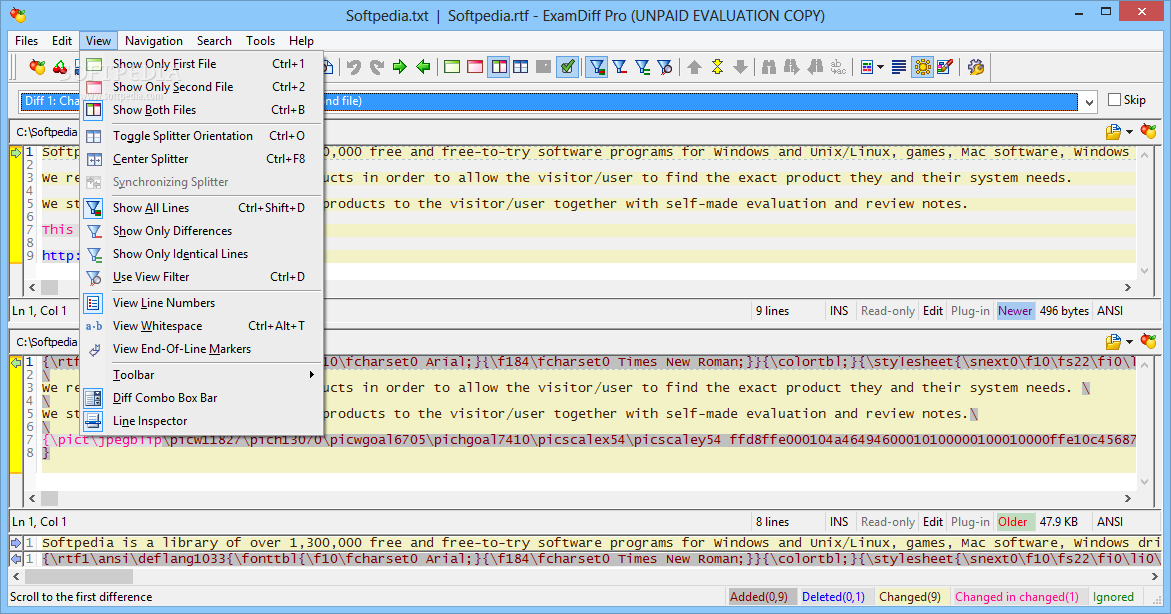
Task: Click the Next Difference down arrow icon
Action: tap(740, 67)
